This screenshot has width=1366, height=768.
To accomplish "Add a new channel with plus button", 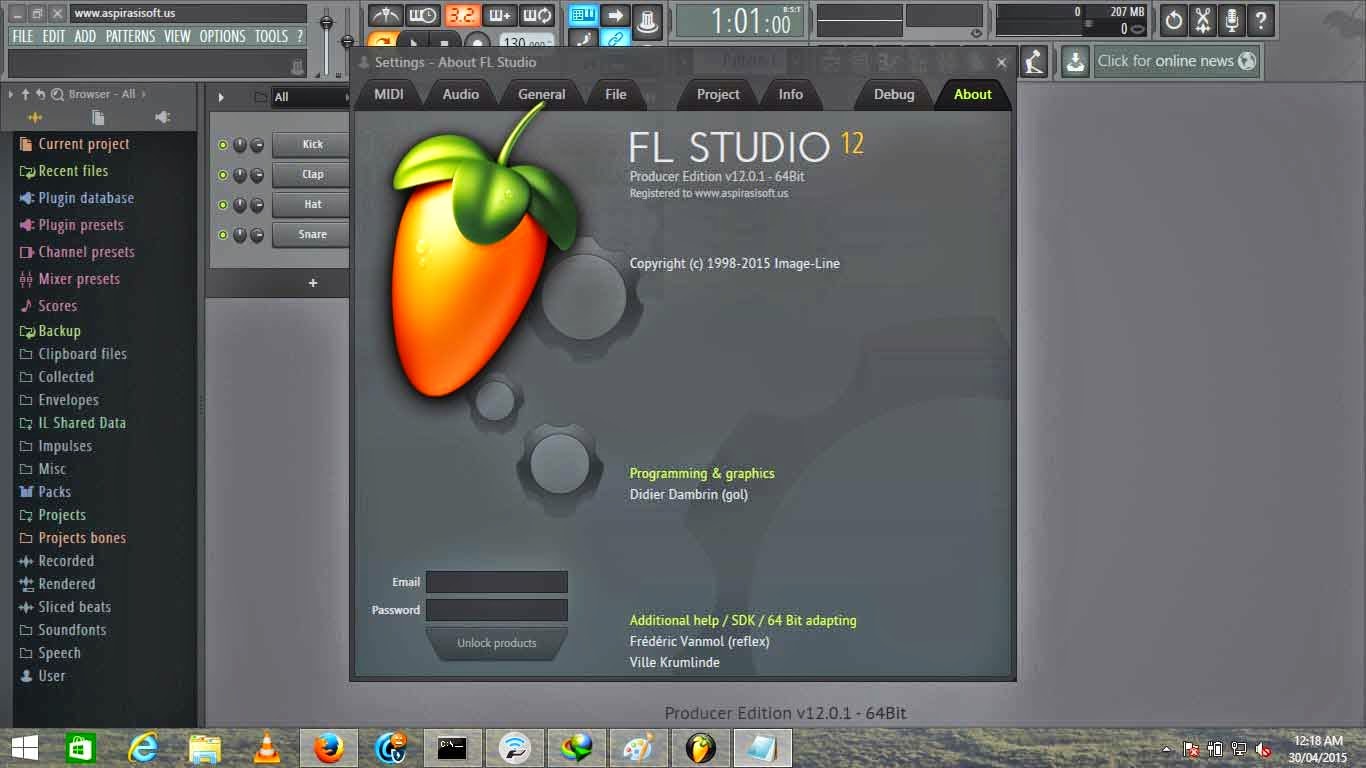I will pyautogui.click(x=313, y=283).
